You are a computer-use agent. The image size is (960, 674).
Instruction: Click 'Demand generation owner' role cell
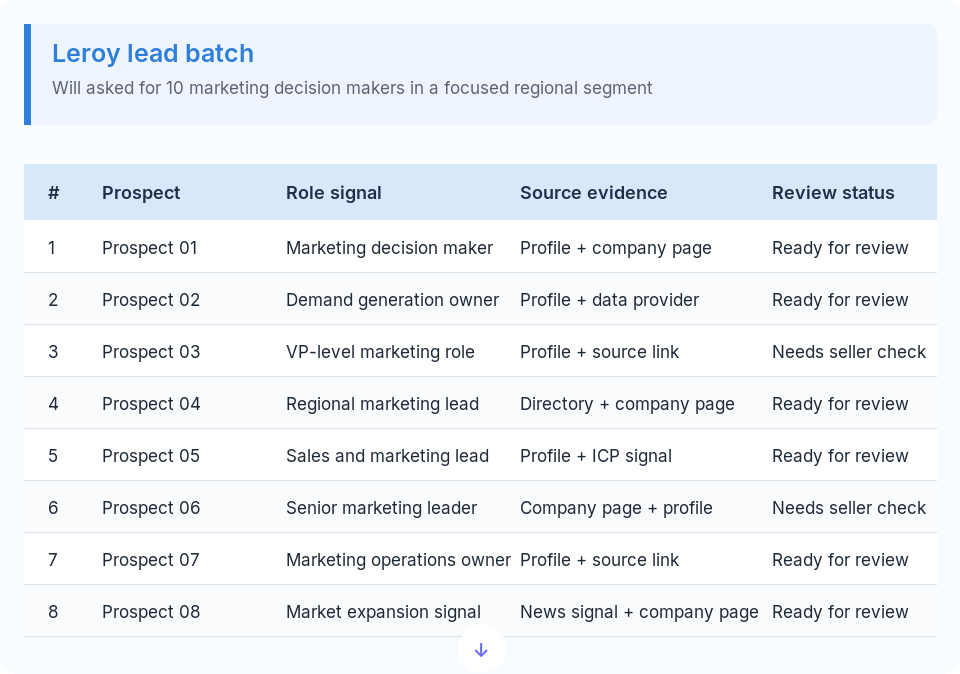click(x=392, y=300)
